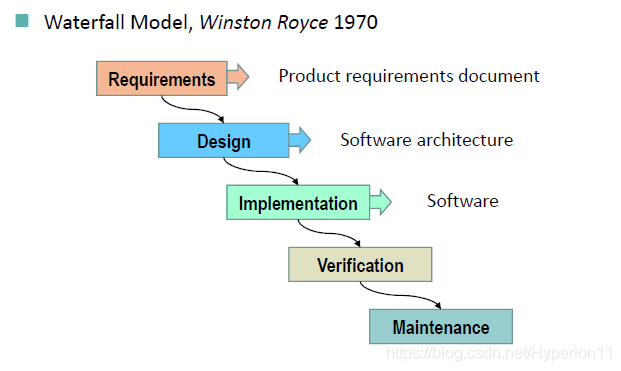Click the 'Waterfall Model,' heading text
The height and width of the screenshot is (371, 621).
point(118,23)
